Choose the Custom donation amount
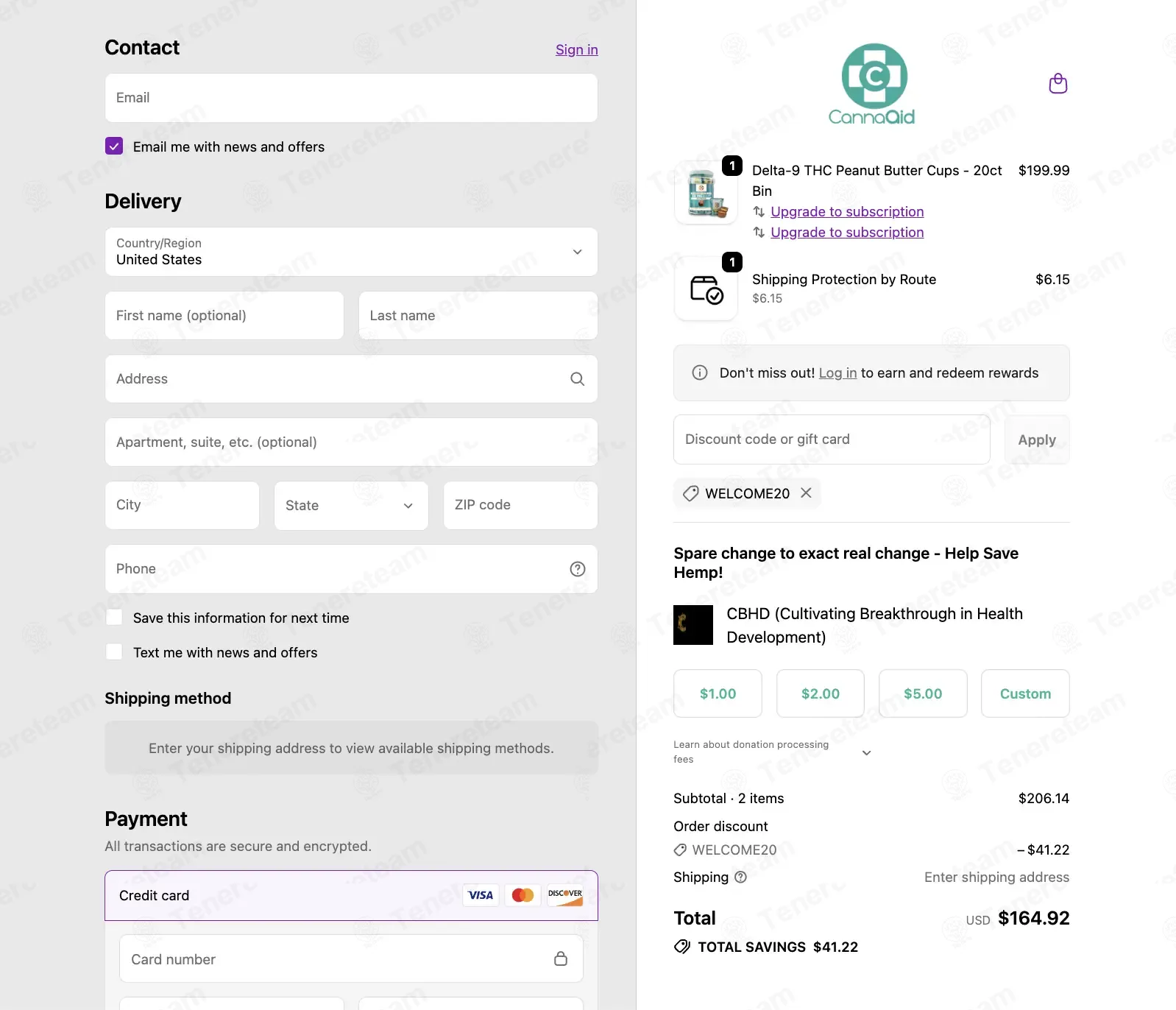This screenshot has width=1176, height=1010. point(1025,693)
